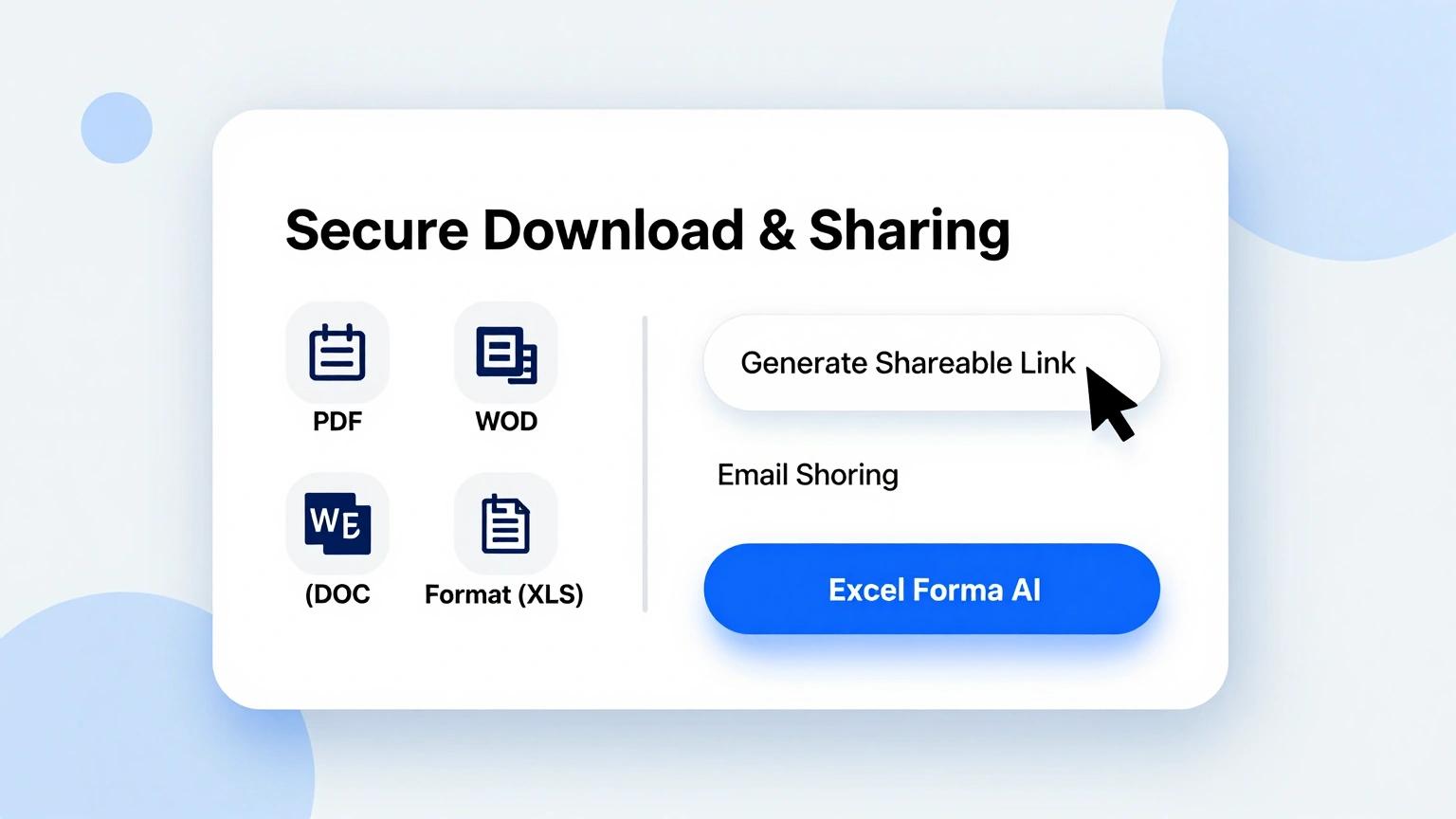Select the Format (XLS) sheet icon

(506, 523)
